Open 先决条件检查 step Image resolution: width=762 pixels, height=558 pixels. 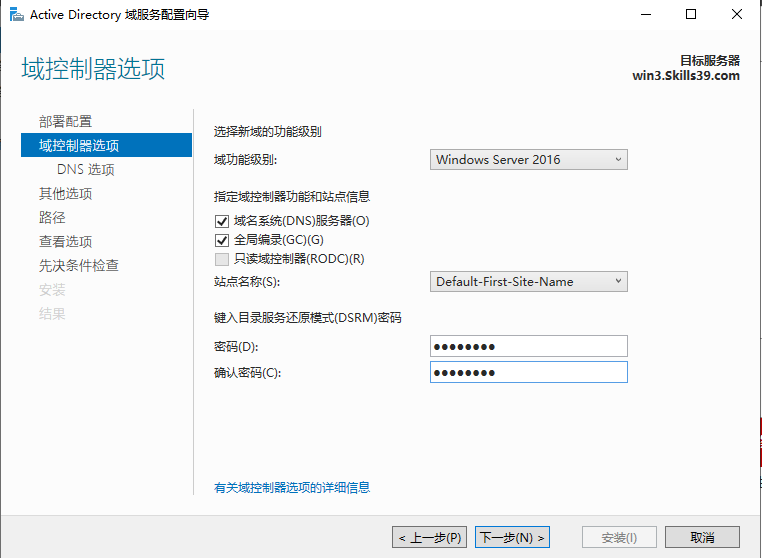(79, 265)
